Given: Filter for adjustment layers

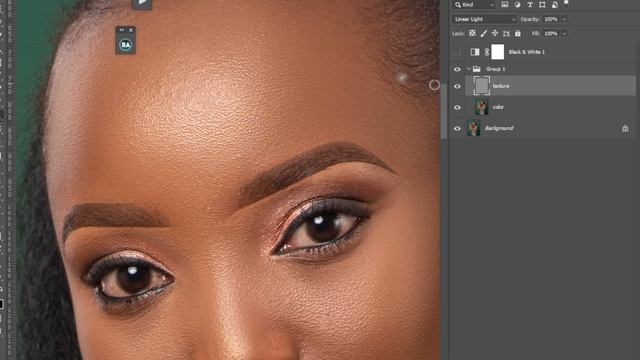Looking at the screenshot, I should 517,4.
